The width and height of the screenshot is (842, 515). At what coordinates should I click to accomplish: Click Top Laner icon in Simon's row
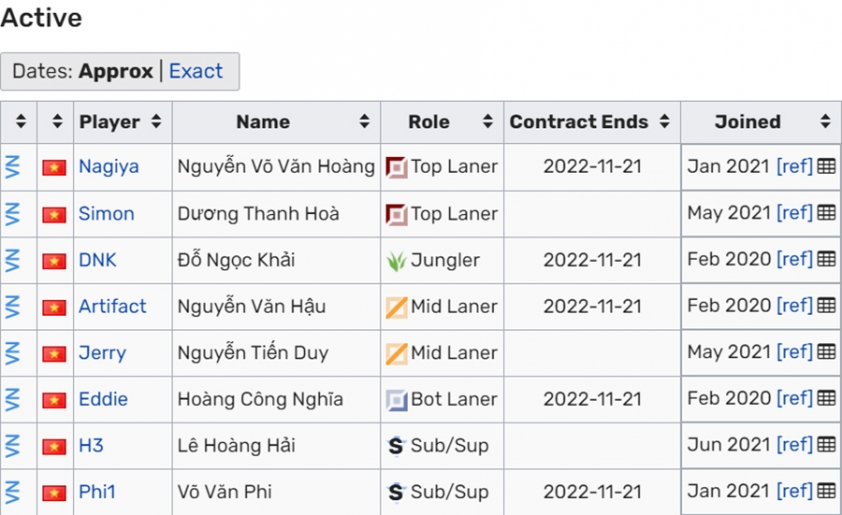(x=396, y=215)
